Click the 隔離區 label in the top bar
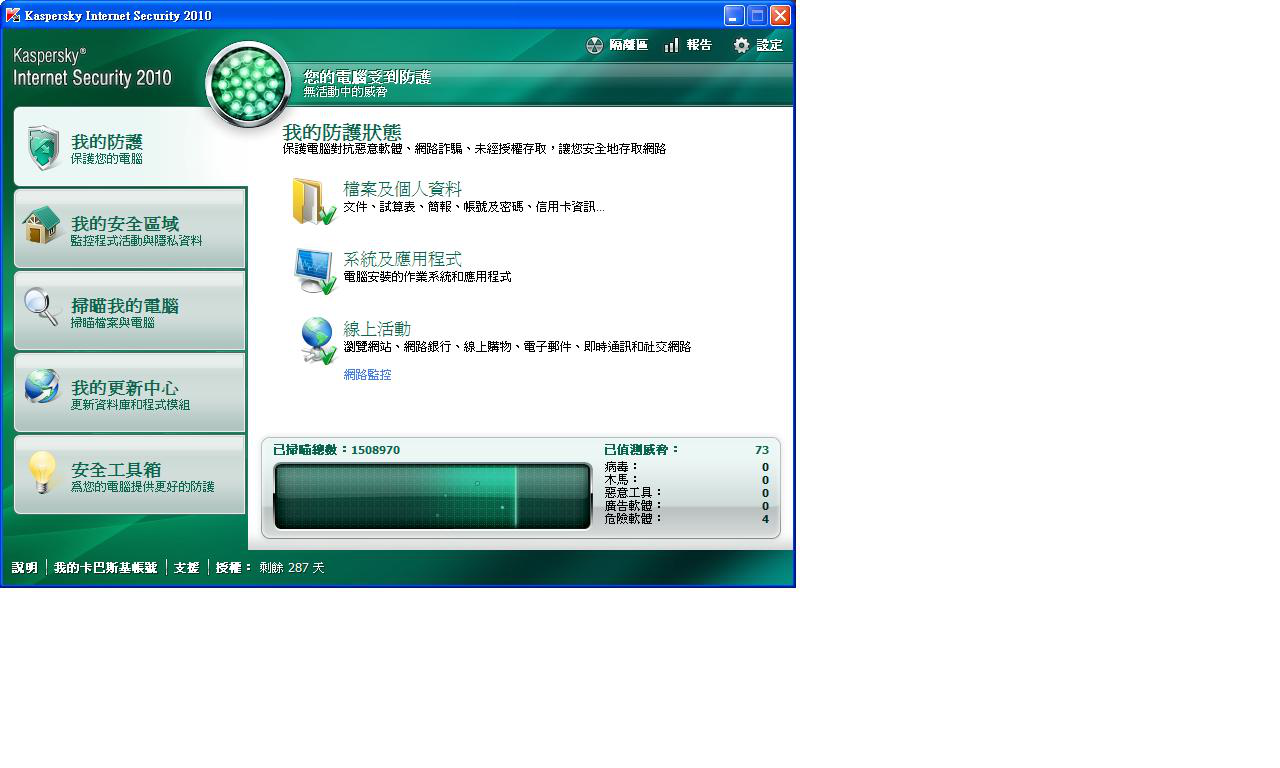The width and height of the screenshot is (1280, 768). click(x=629, y=45)
